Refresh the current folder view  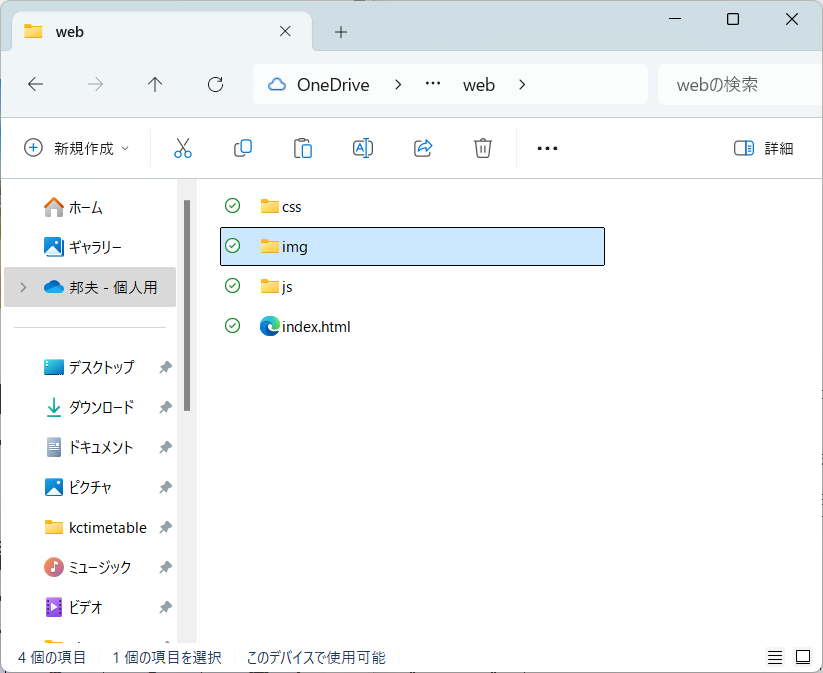215,85
